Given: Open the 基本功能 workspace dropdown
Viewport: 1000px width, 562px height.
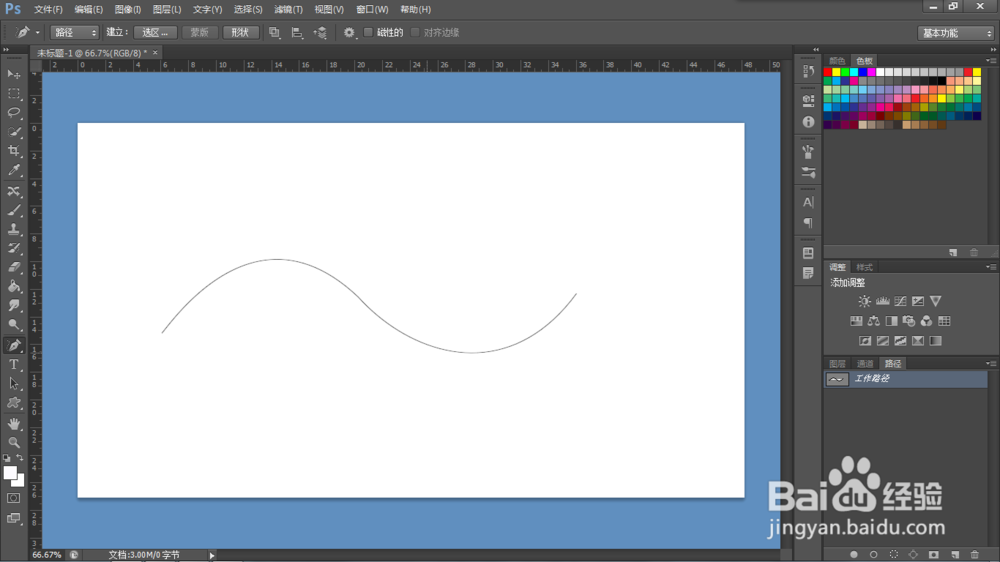Looking at the screenshot, I should pos(956,33).
